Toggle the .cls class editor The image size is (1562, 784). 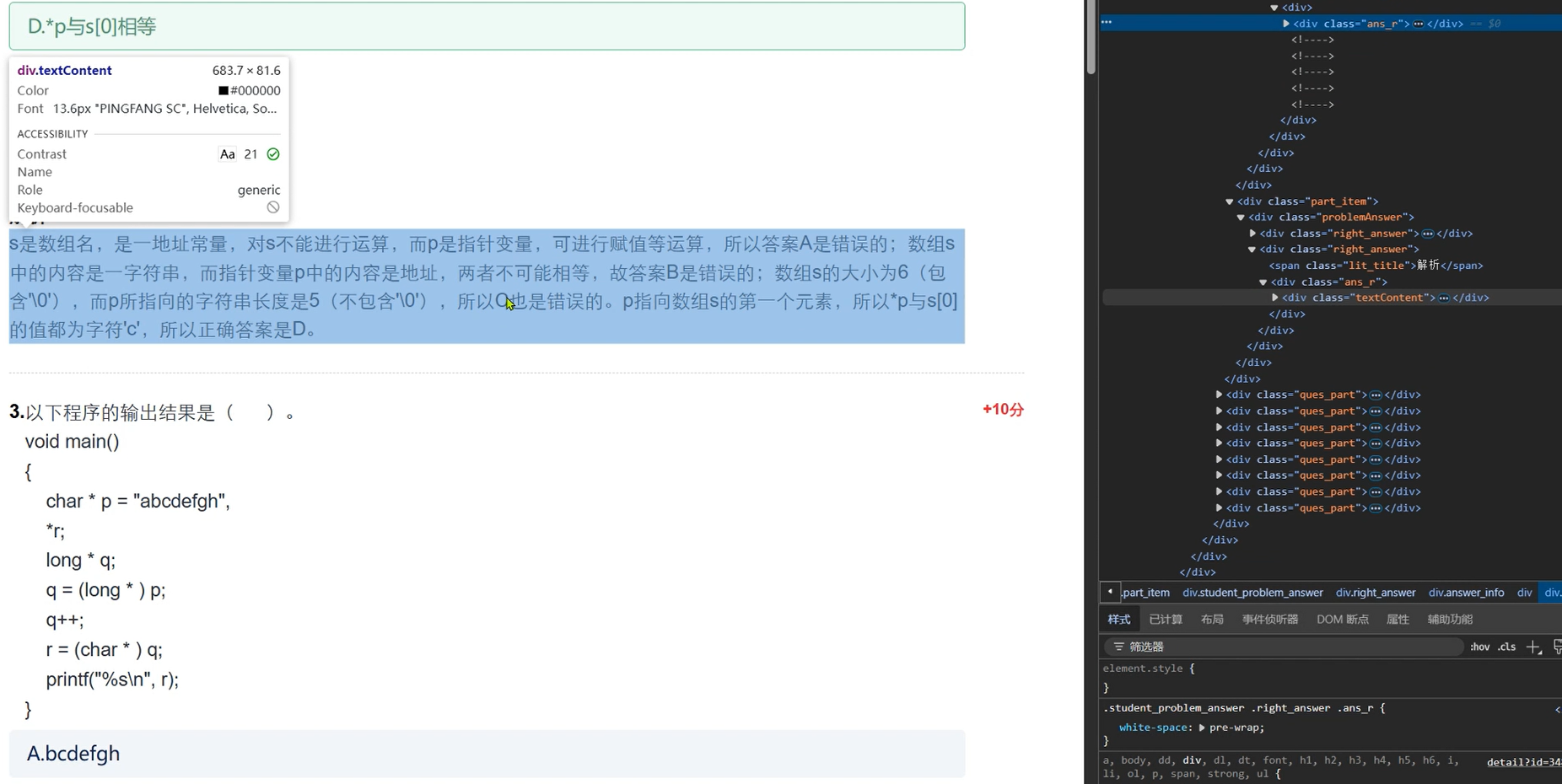click(x=1506, y=647)
